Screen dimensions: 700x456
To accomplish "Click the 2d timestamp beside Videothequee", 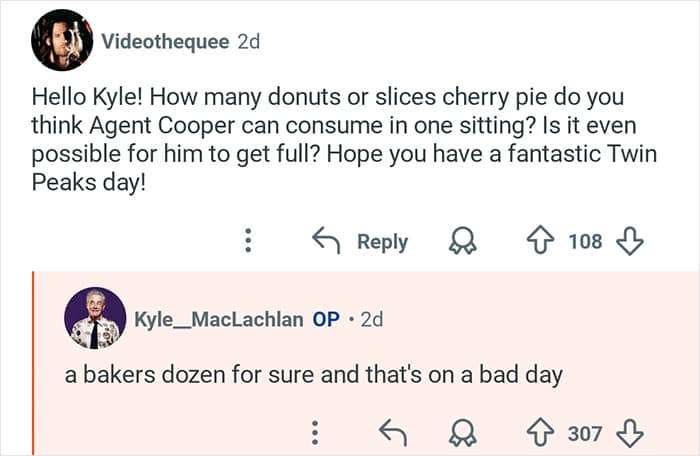I will (249, 41).
